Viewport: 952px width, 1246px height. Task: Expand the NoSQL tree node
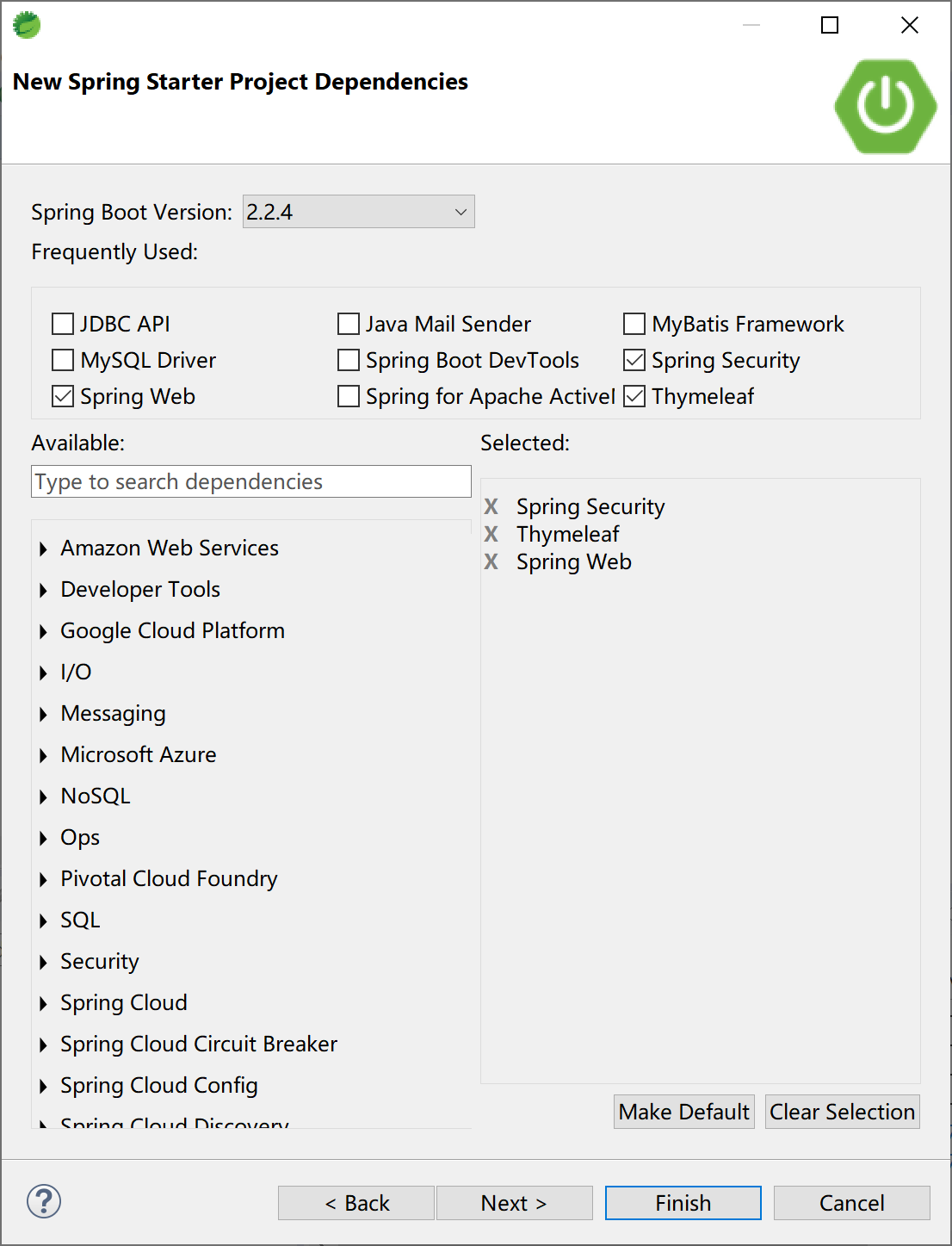[43, 797]
